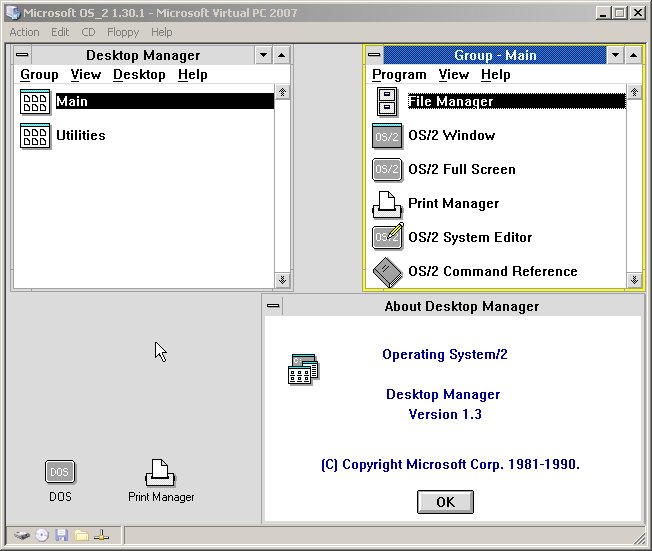Open the View menu in Desktop Manager

(x=86, y=75)
